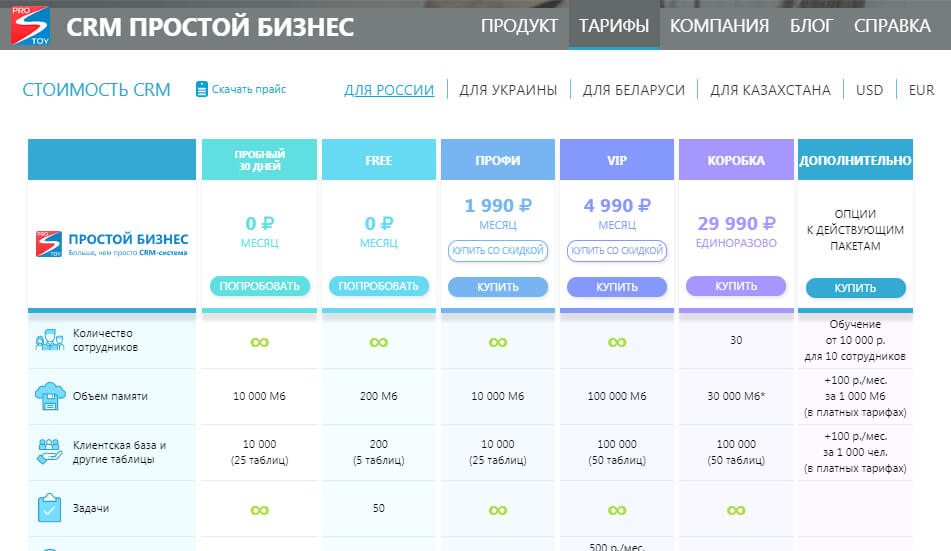Click the 50 tasks value for FREE

[378, 508]
